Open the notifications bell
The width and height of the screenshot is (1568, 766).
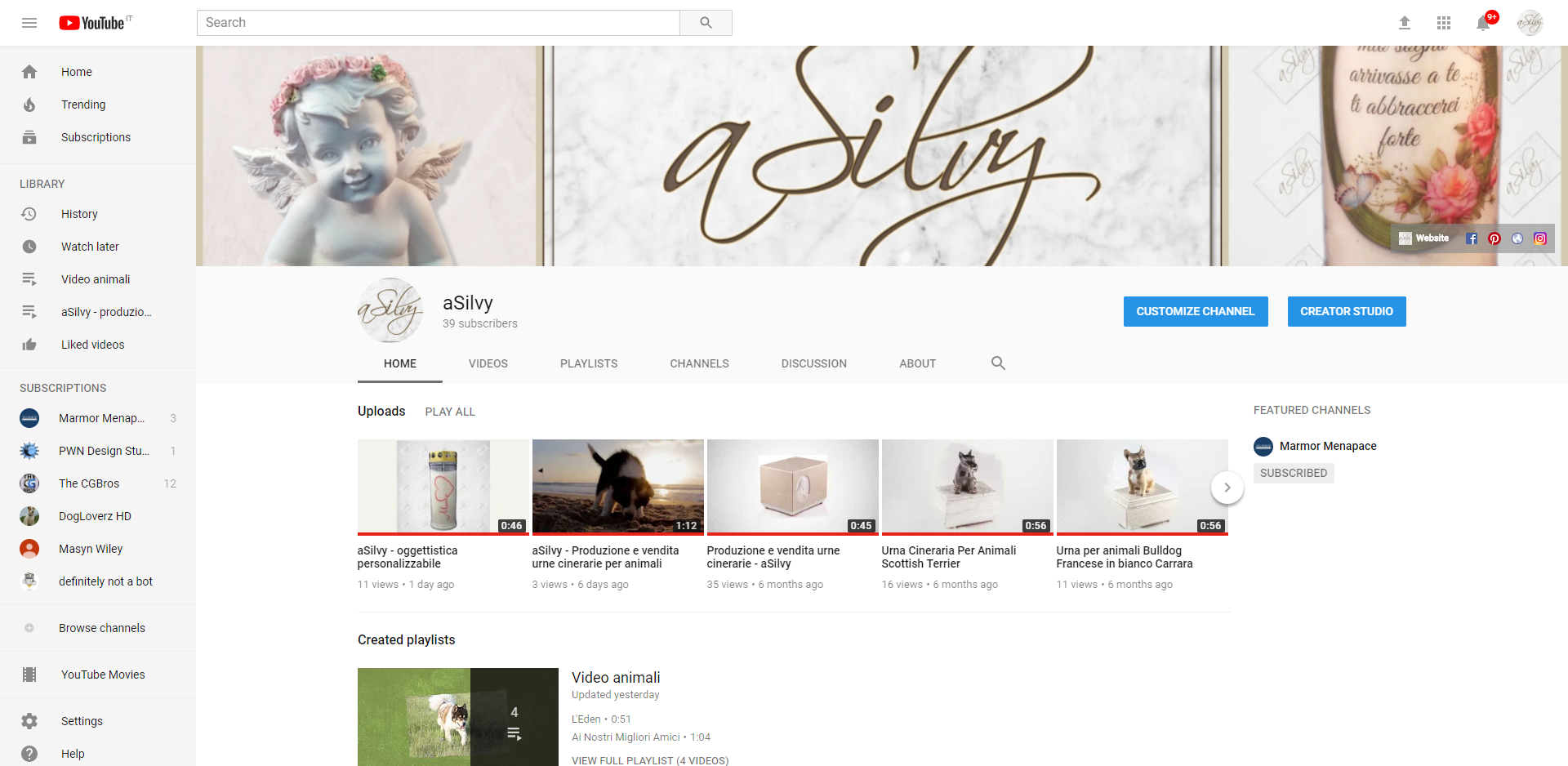pyautogui.click(x=1483, y=23)
